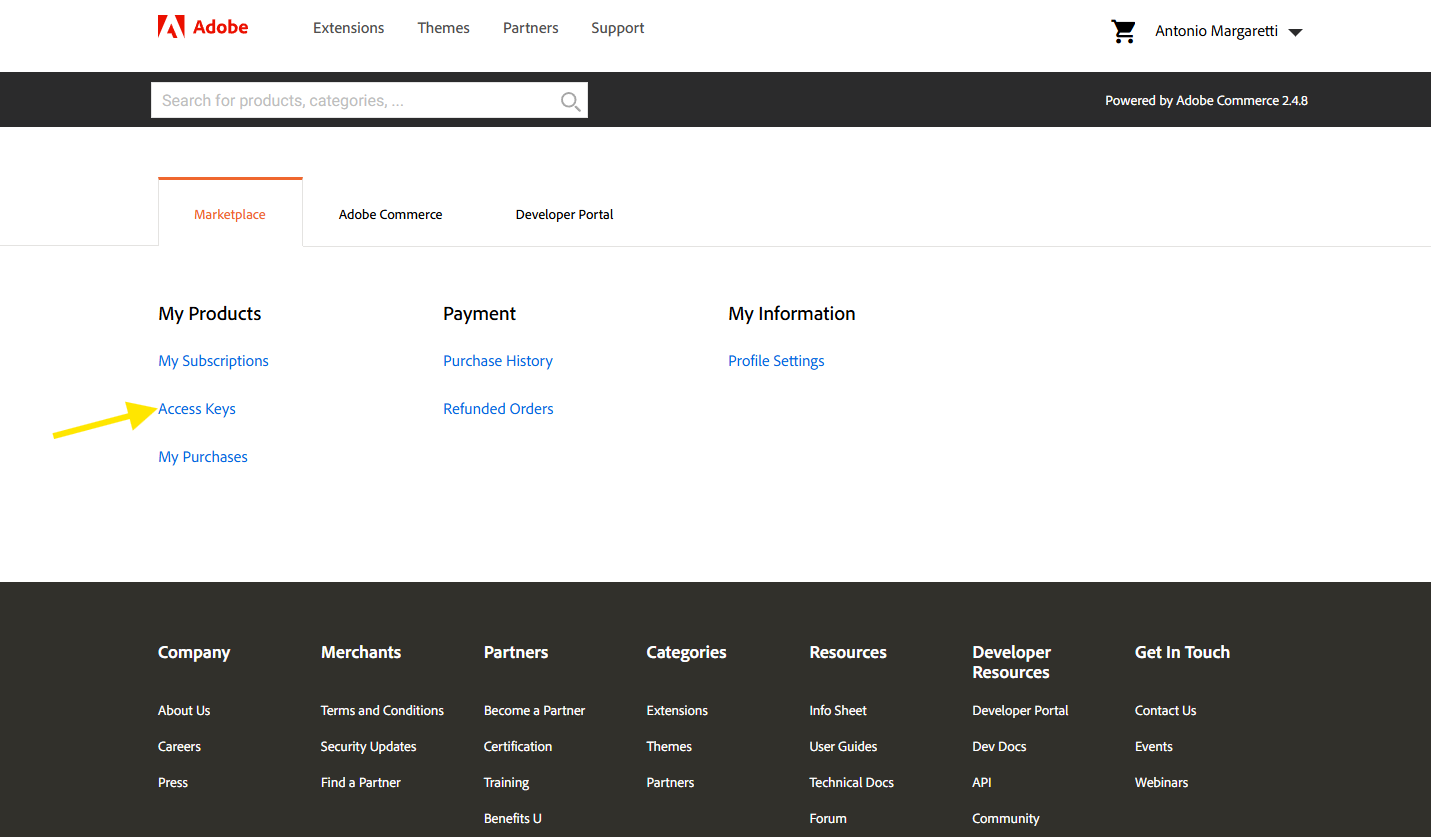Open Community footer link
The height and width of the screenshot is (837, 1431).
pyautogui.click(x=1006, y=818)
